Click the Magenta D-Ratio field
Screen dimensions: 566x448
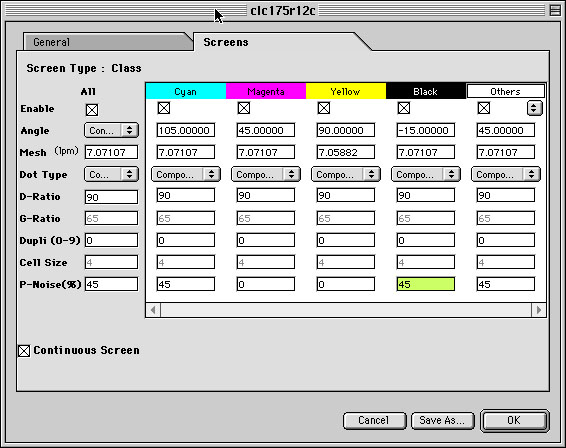[266, 195]
